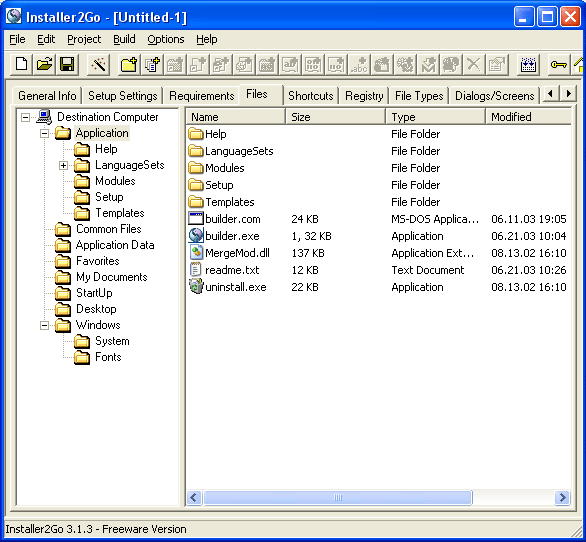Select My Documents in the tree

pyautogui.click(x=112, y=277)
